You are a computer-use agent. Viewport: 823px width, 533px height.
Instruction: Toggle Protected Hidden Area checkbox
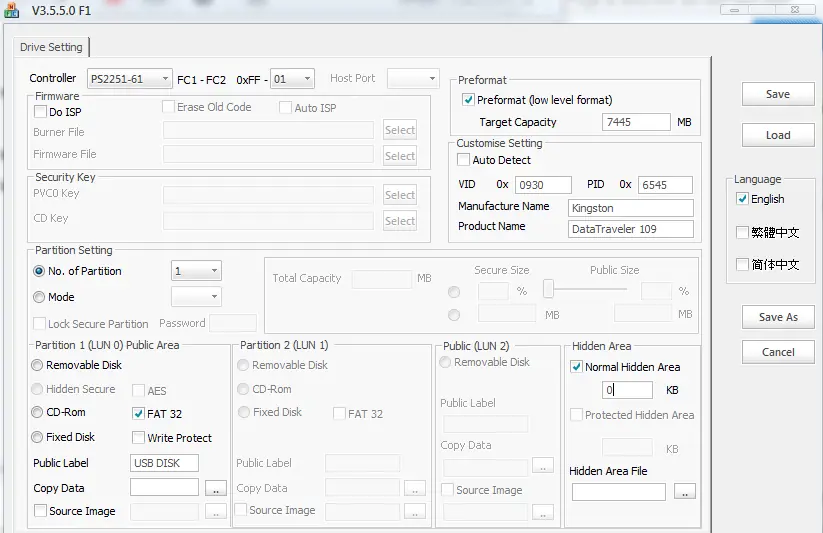coord(576,414)
